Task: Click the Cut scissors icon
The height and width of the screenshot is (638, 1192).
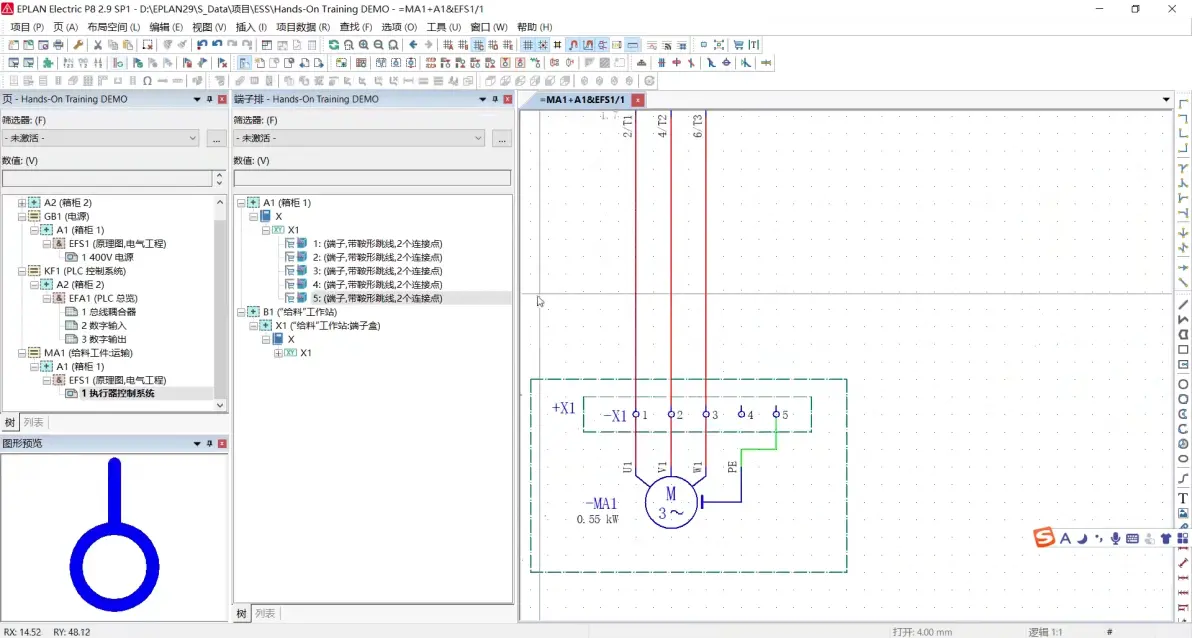Action: coord(98,45)
